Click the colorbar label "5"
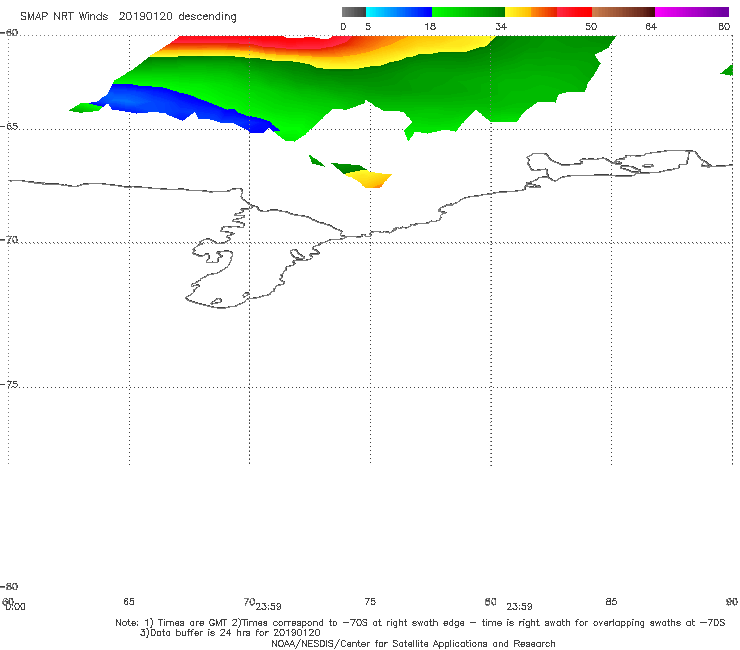The height and width of the screenshot is (650, 740). (368, 26)
